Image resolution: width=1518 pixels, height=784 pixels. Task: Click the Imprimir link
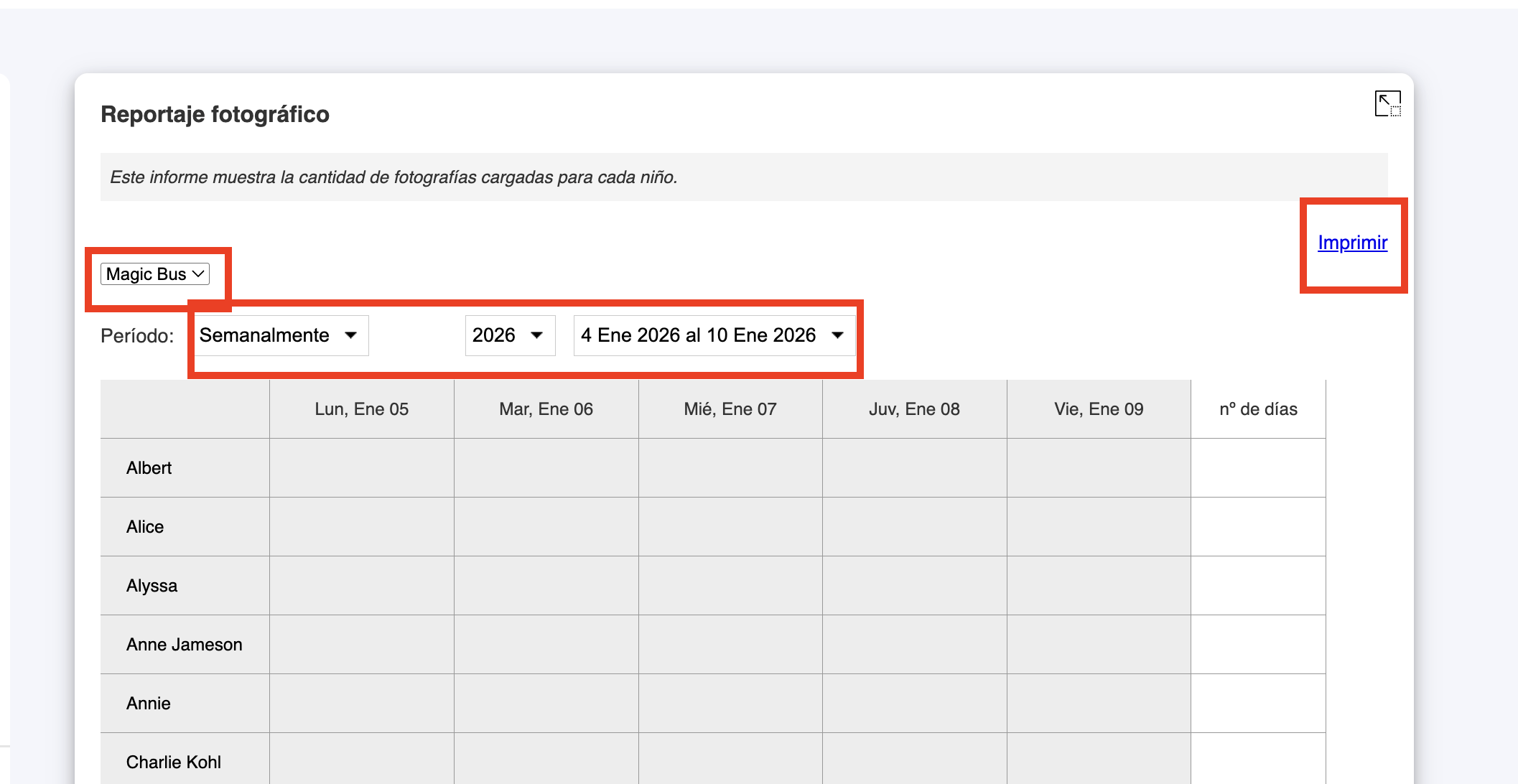pos(1352,243)
